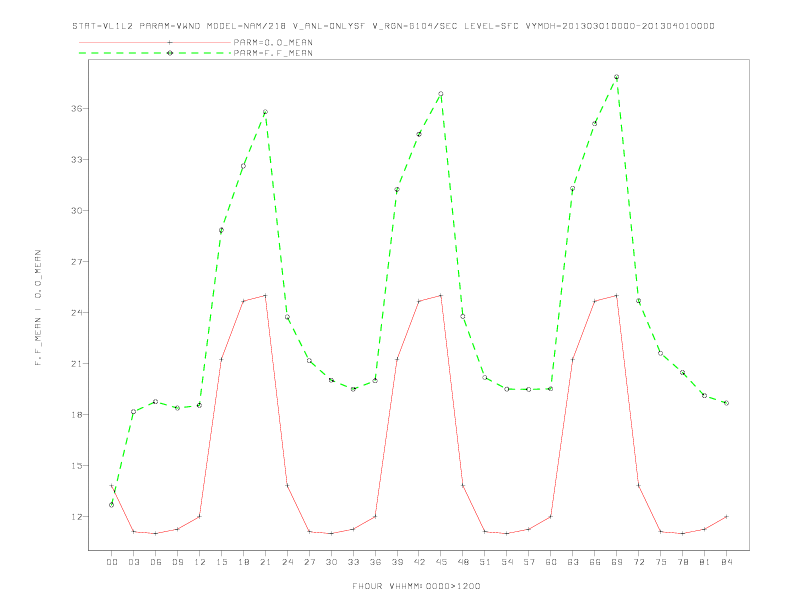Click the y-axis tick label 33

pos(77,160)
